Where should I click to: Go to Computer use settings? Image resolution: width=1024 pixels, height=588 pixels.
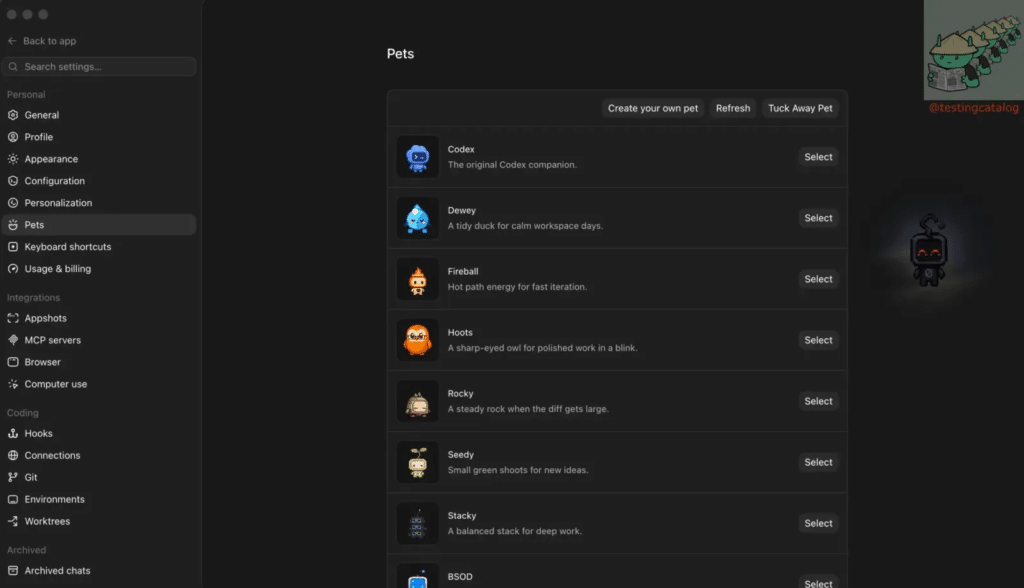coord(99,384)
